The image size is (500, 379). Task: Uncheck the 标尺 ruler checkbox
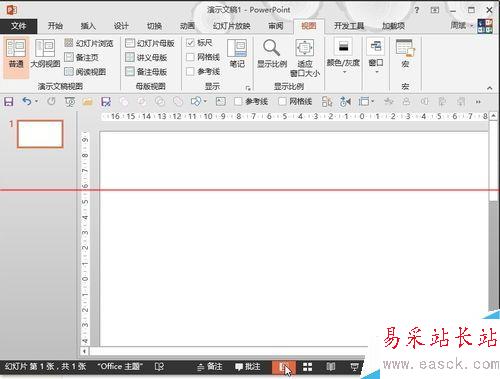pyautogui.click(x=190, y=43)
